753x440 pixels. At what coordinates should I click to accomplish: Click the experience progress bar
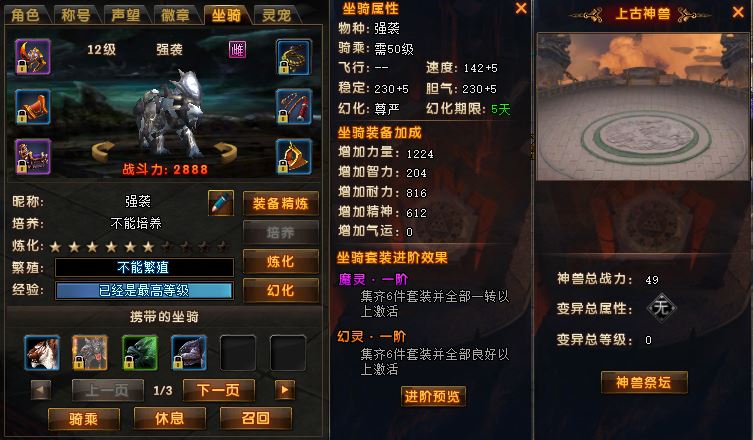[x=144, y=290]
